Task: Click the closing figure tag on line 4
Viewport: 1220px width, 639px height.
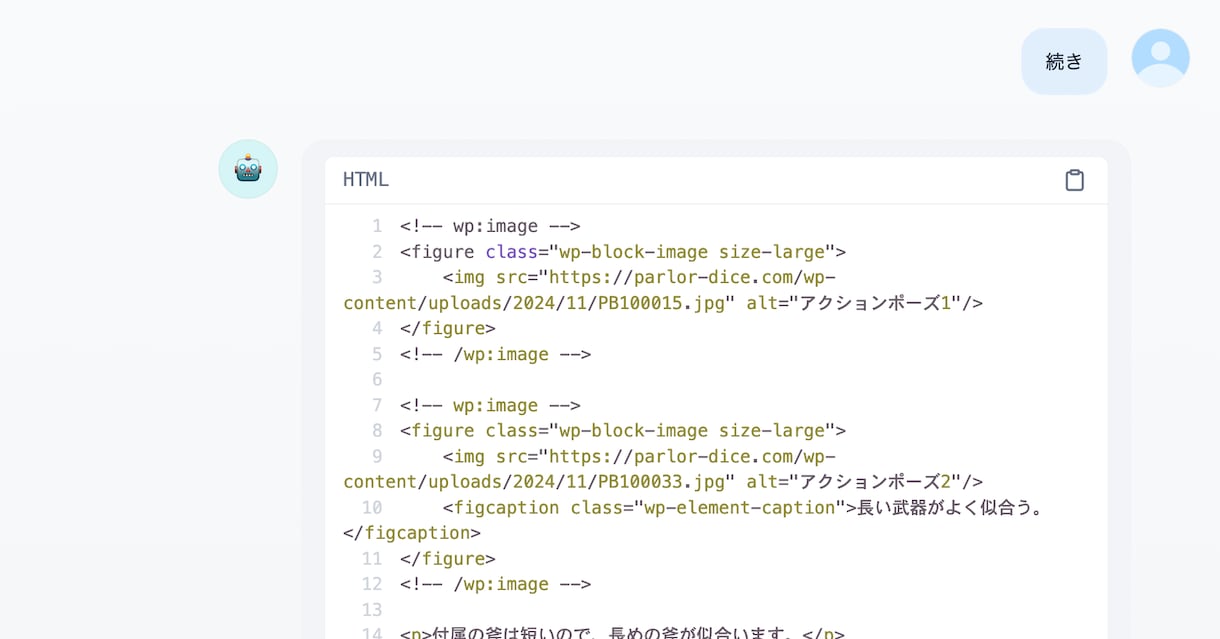Action: [448, 329]
